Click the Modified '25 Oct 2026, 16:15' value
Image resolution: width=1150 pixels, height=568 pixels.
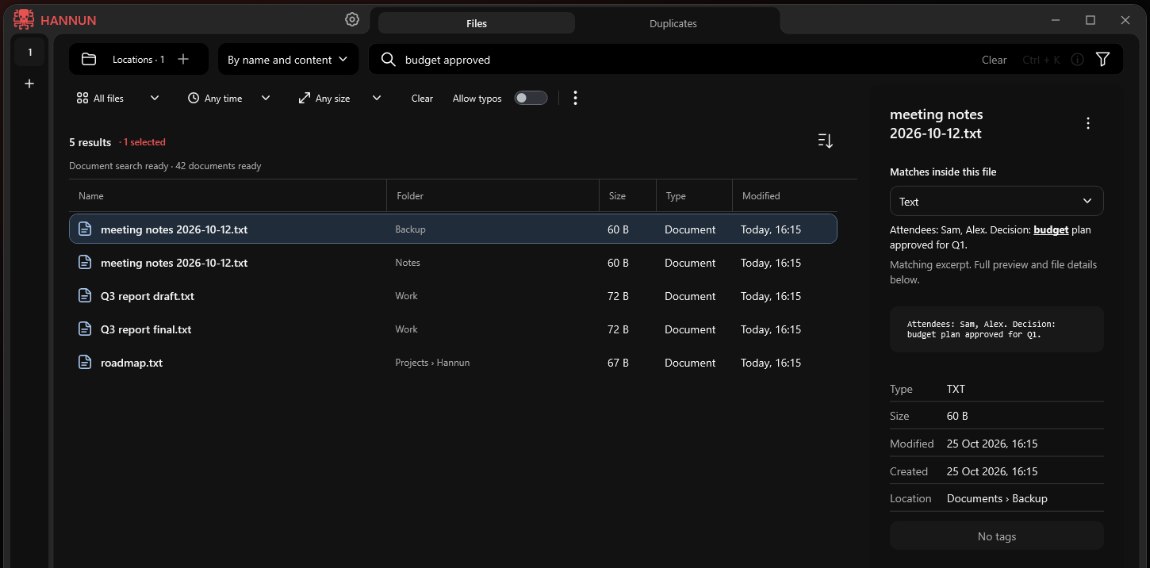[992, 444]
